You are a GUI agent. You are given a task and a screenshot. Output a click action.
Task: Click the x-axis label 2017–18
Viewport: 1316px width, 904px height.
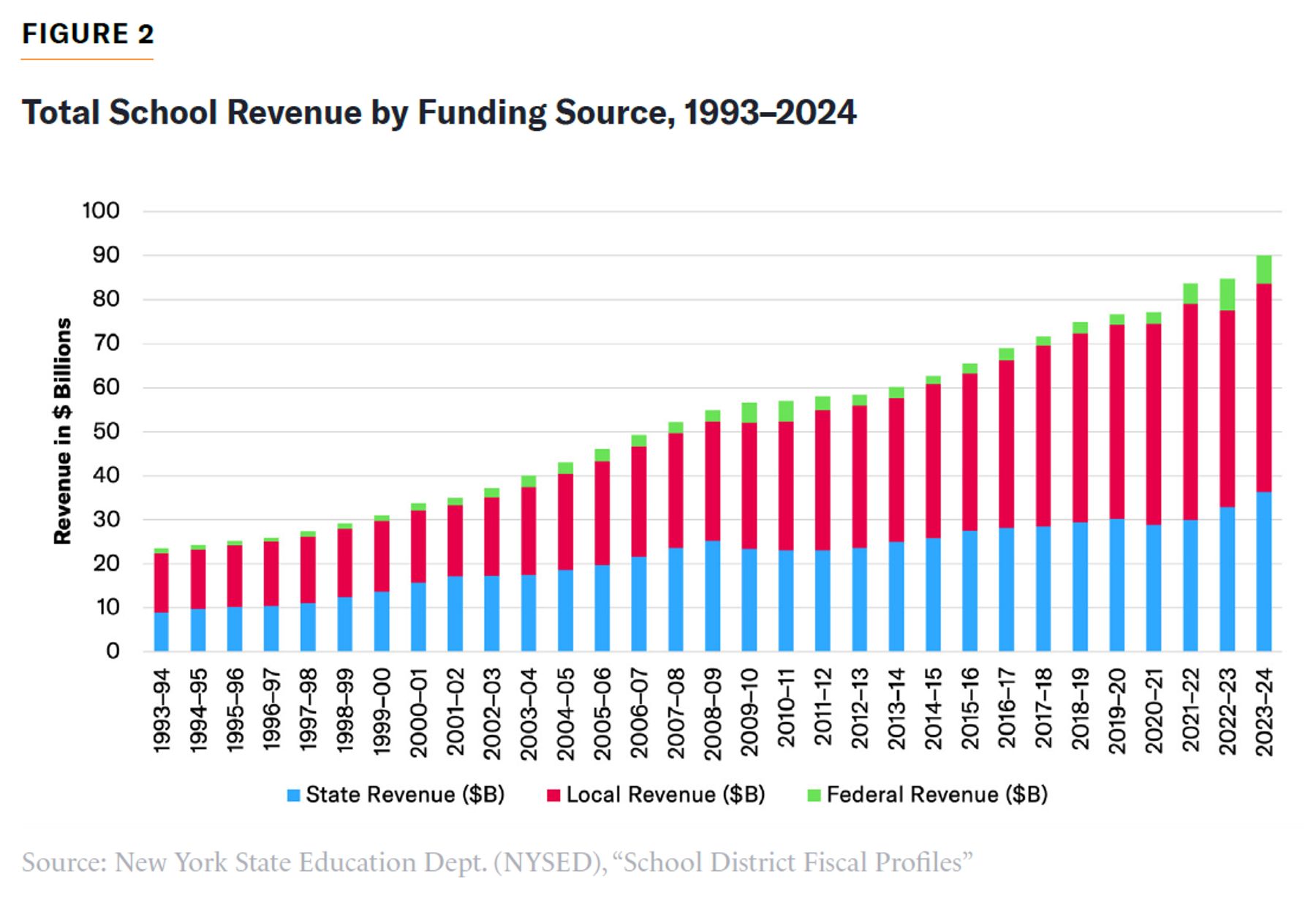1043,708
